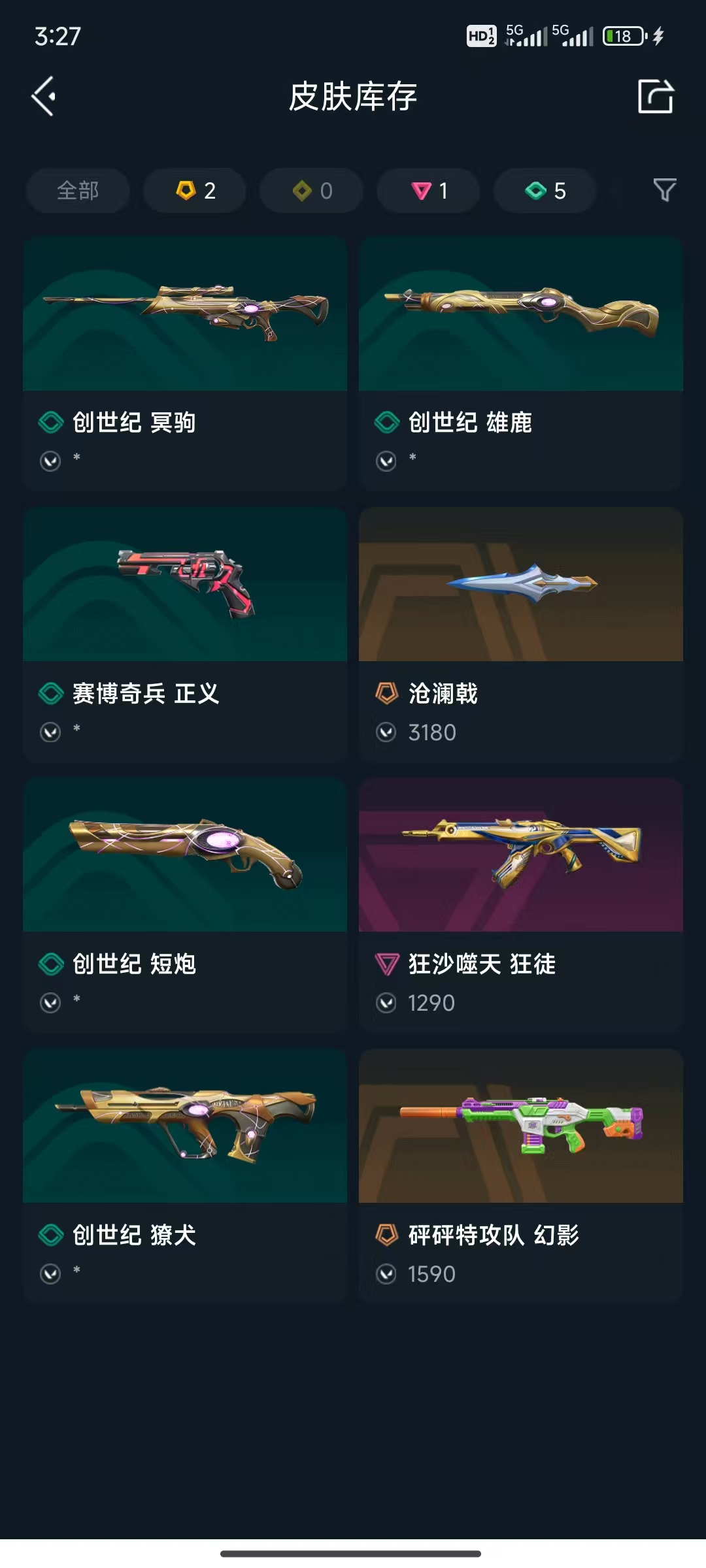Tap the 1290 price of 狂沙噬天 狂徒
706x1568 pixels.
(431, 1003)
